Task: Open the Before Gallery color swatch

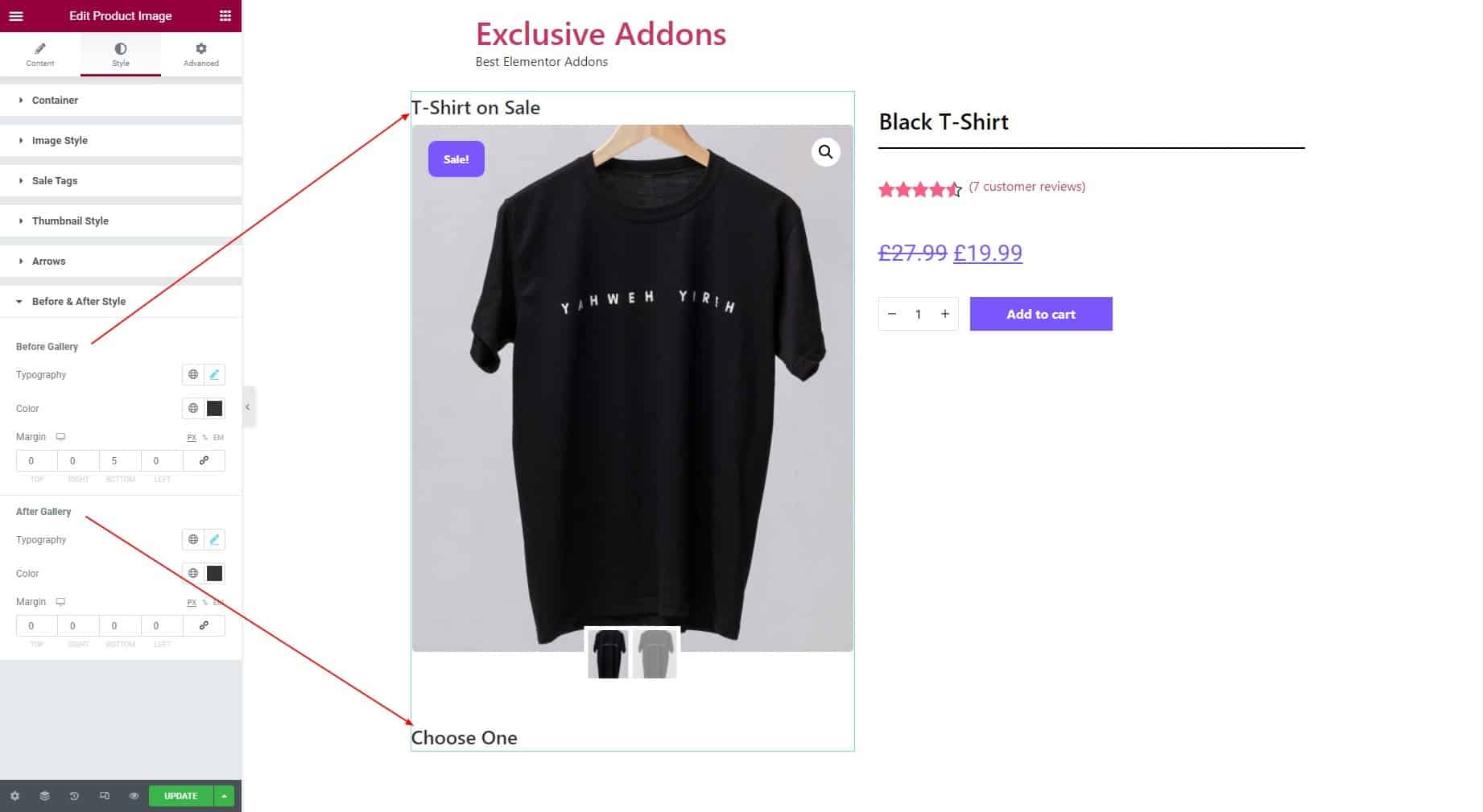Action: 214,408
